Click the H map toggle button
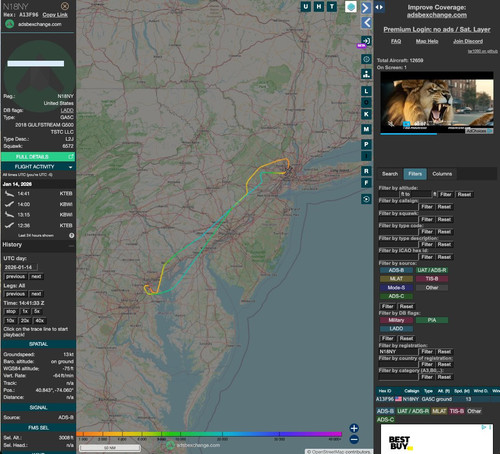This screenshot has height=454, width=500. (319, 6)
